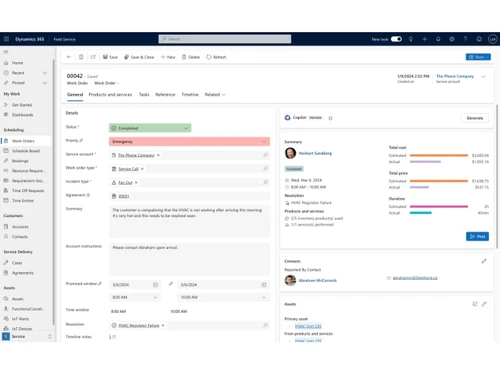Open the settings gear icon

tap(452, 39)
